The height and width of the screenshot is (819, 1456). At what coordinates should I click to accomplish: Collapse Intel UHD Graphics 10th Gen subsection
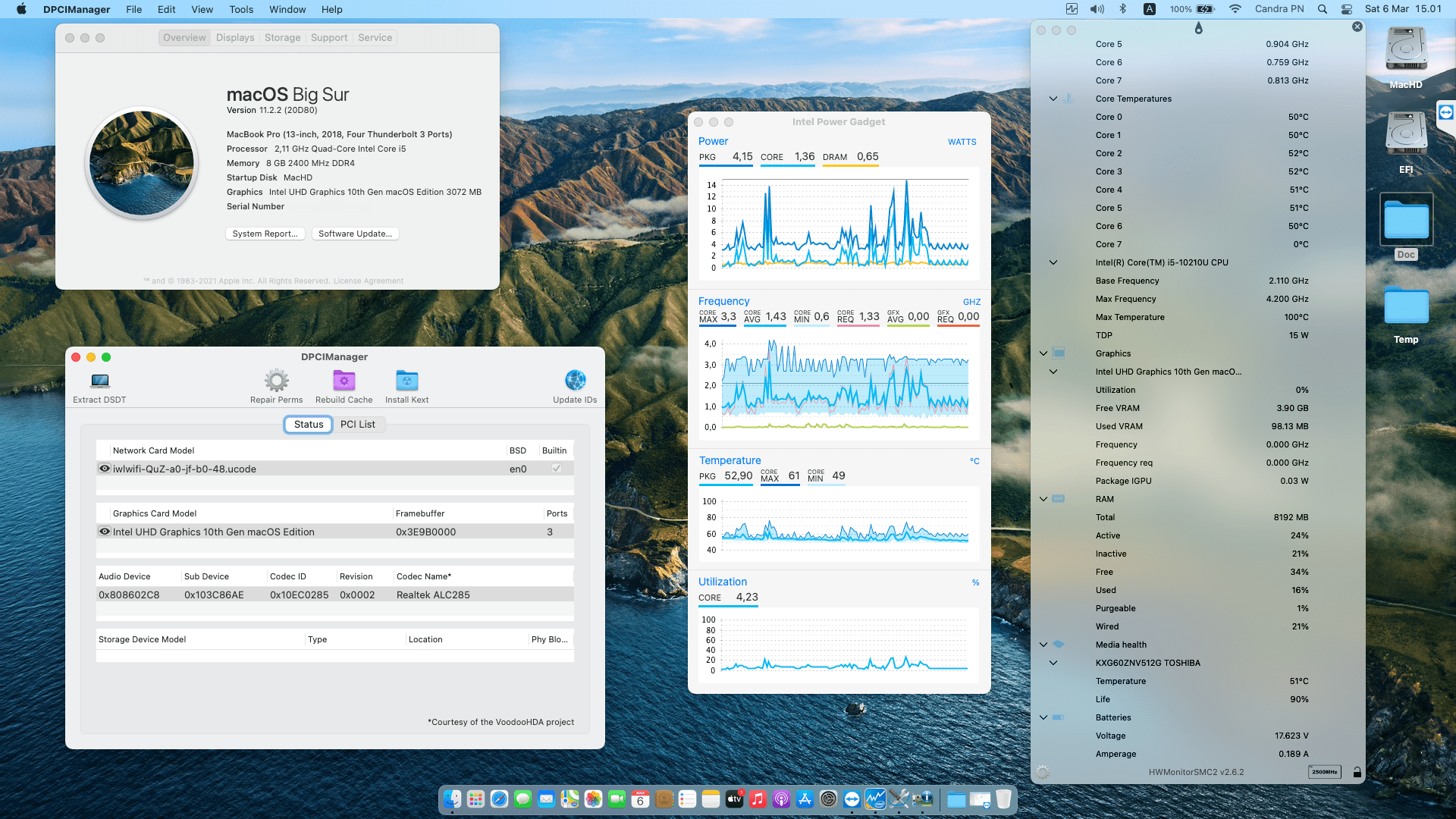[x=1053, y=372]
